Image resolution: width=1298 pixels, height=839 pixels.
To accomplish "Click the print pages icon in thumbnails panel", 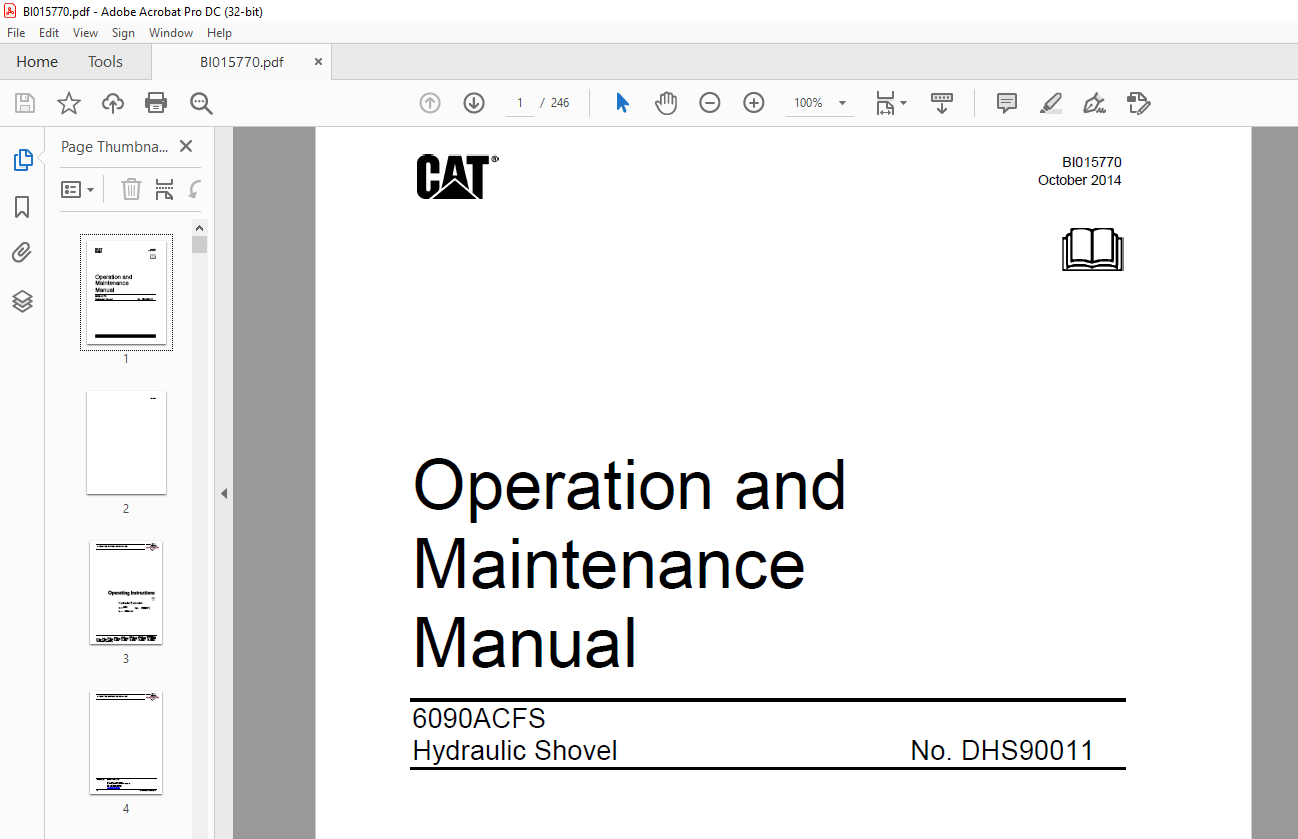I will coord(165,189).
